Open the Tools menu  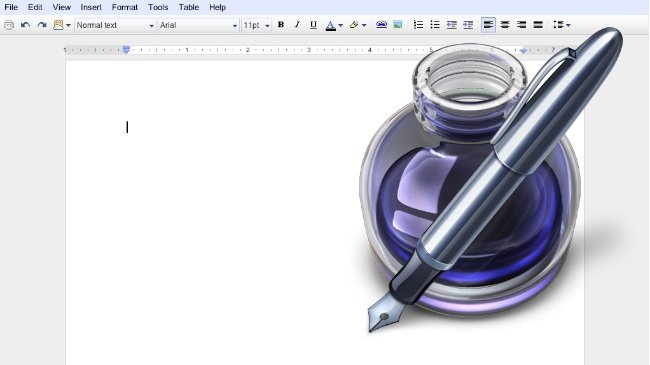[158, 7]
